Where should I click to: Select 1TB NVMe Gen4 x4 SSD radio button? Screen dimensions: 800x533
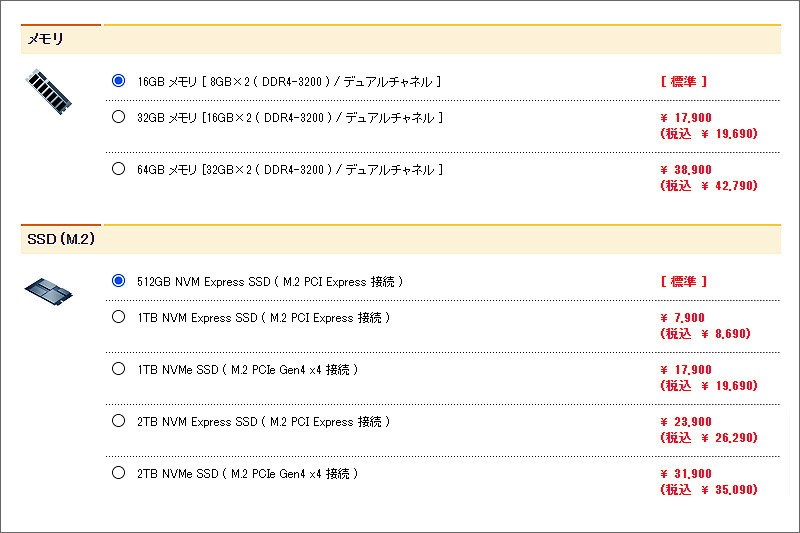pyautogui.click(x=118, y=369)
